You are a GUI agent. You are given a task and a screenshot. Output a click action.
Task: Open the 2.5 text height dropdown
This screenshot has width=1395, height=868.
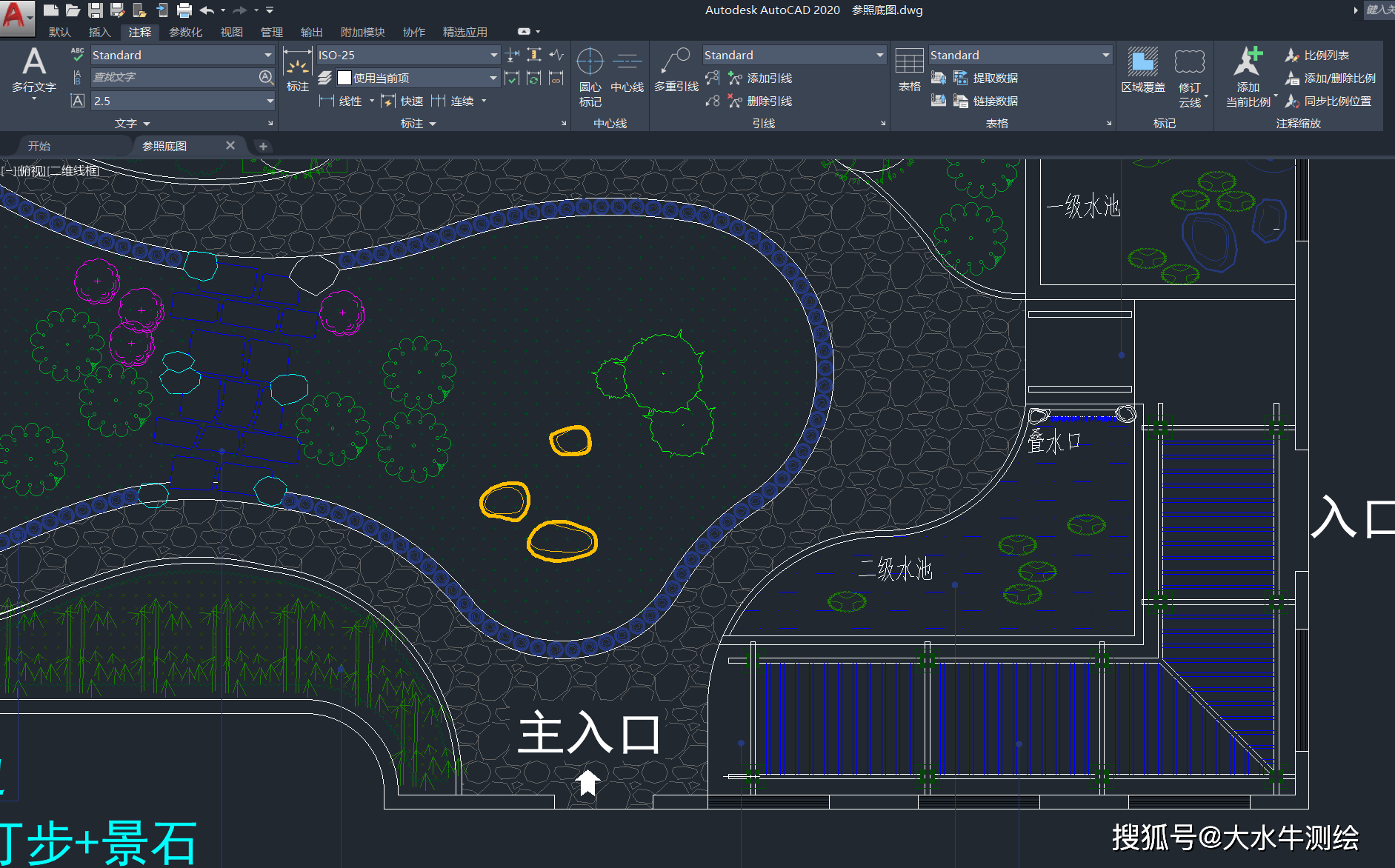(x=269, y=101)
